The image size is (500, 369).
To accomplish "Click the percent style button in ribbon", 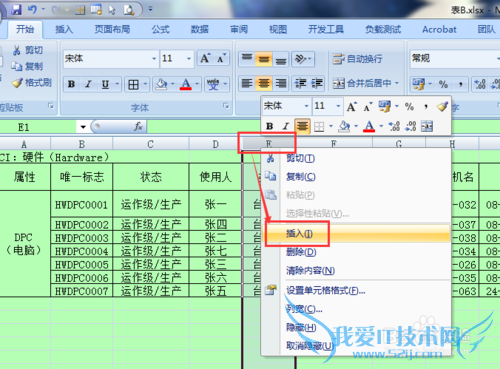I will 443,84.
